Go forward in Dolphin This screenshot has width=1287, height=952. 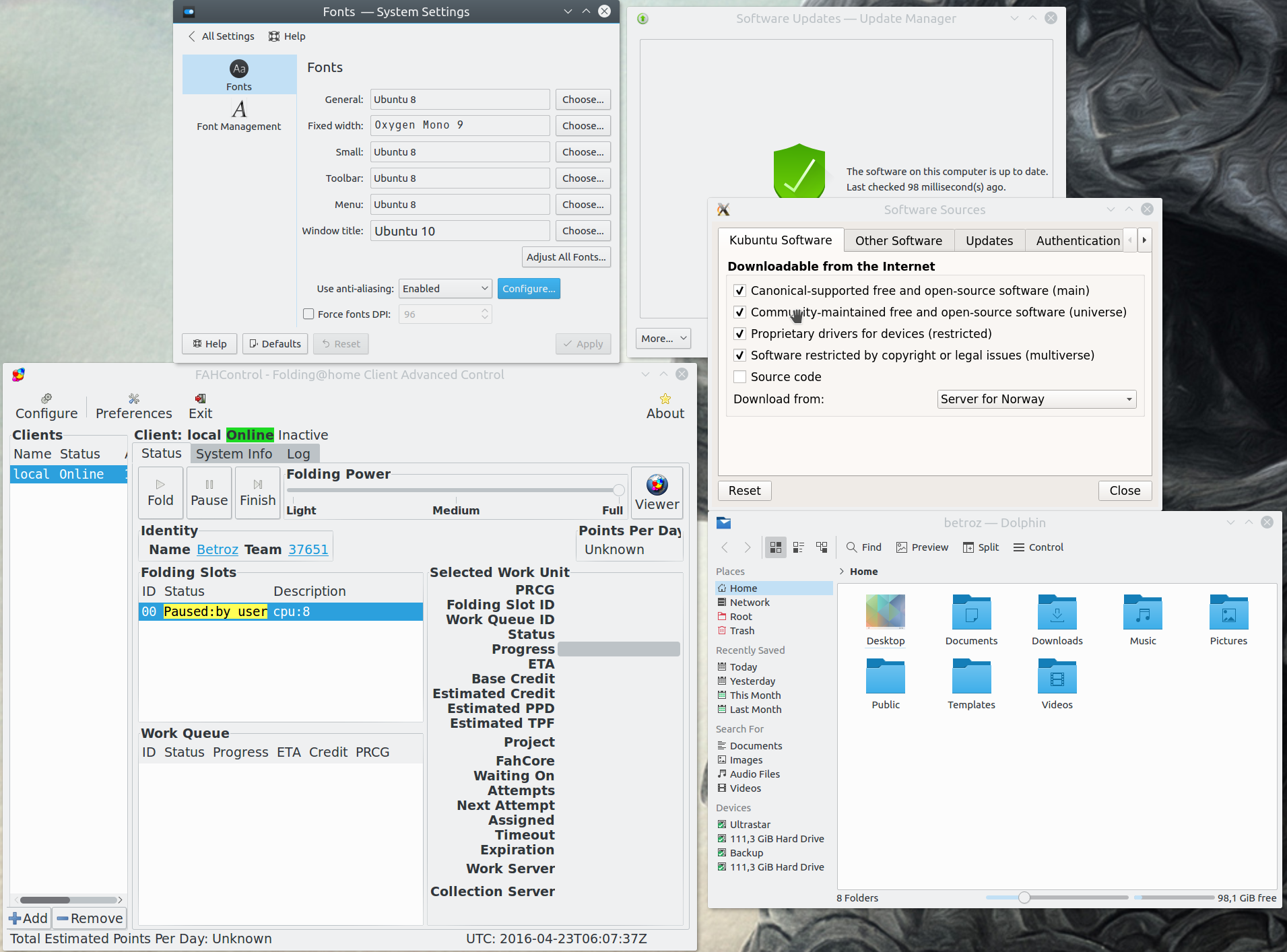click(747, 547)
